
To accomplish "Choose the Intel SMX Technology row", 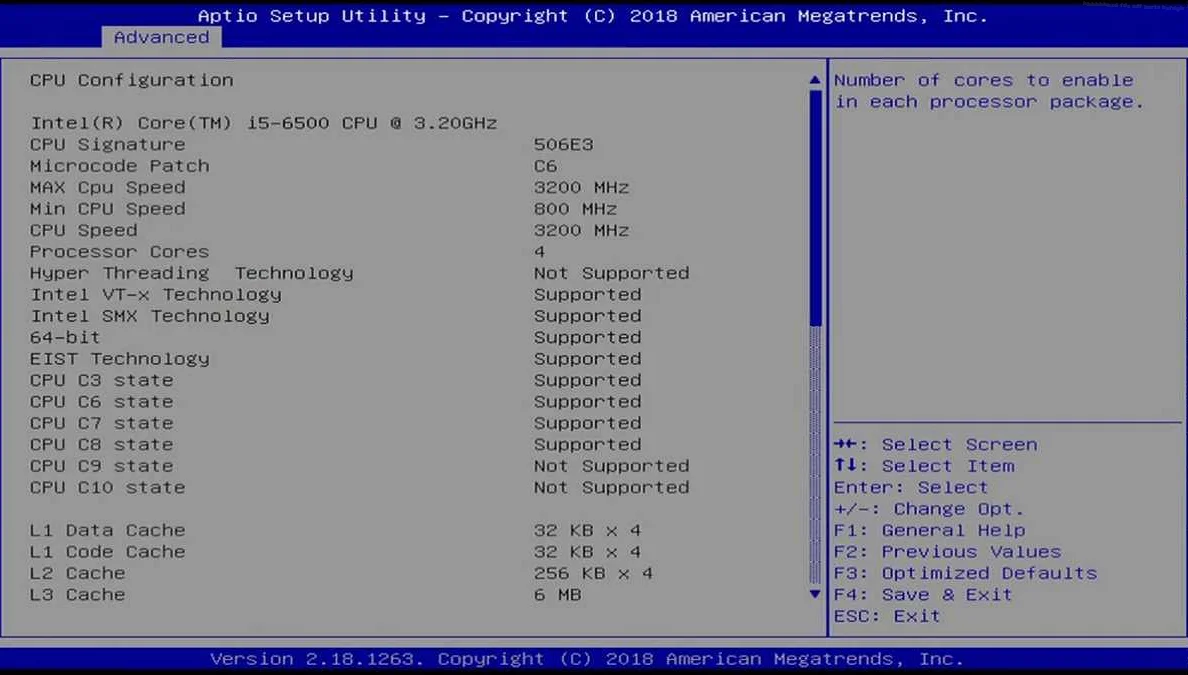I will click(149, 316).
